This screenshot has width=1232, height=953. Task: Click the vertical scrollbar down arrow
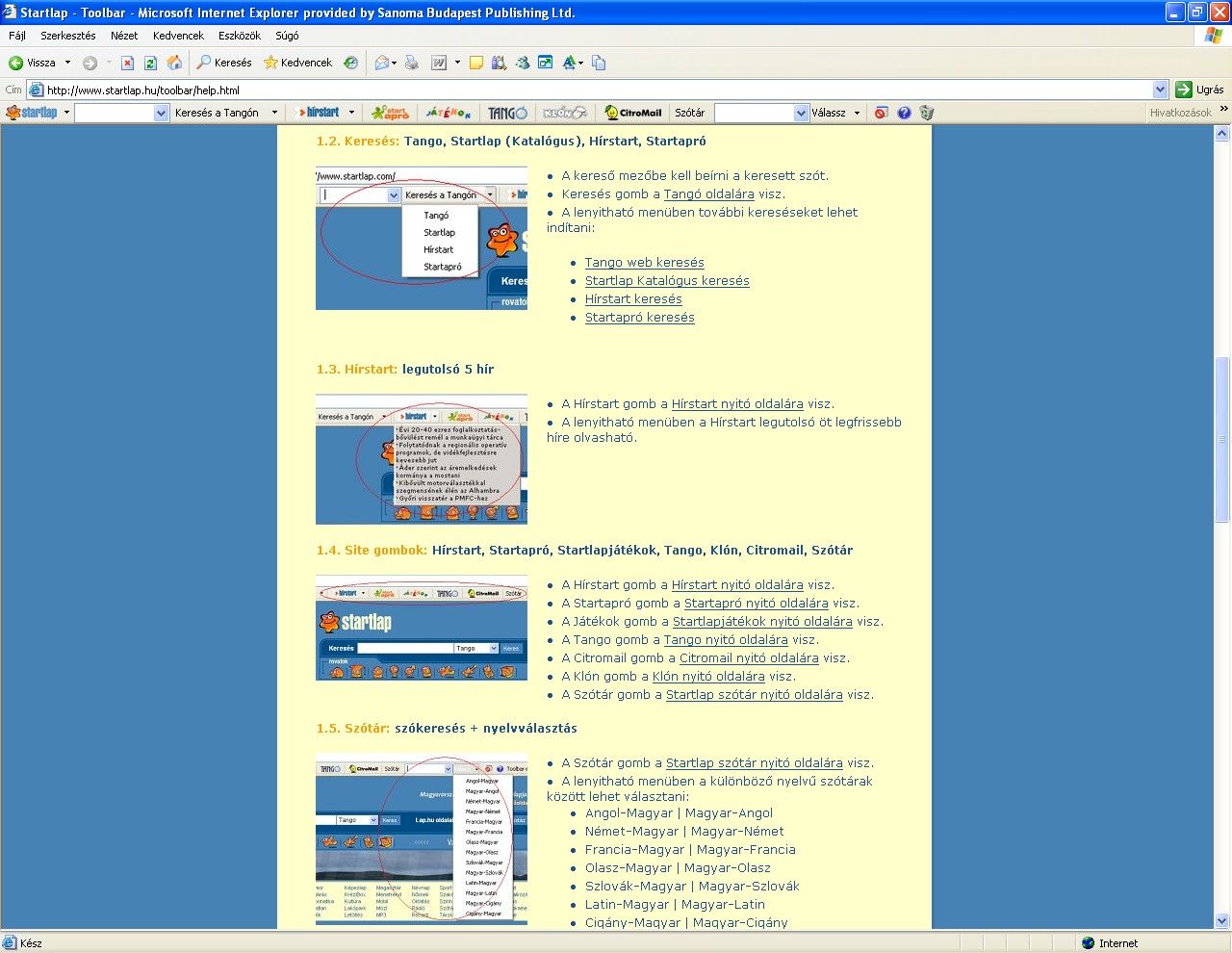1222,920
